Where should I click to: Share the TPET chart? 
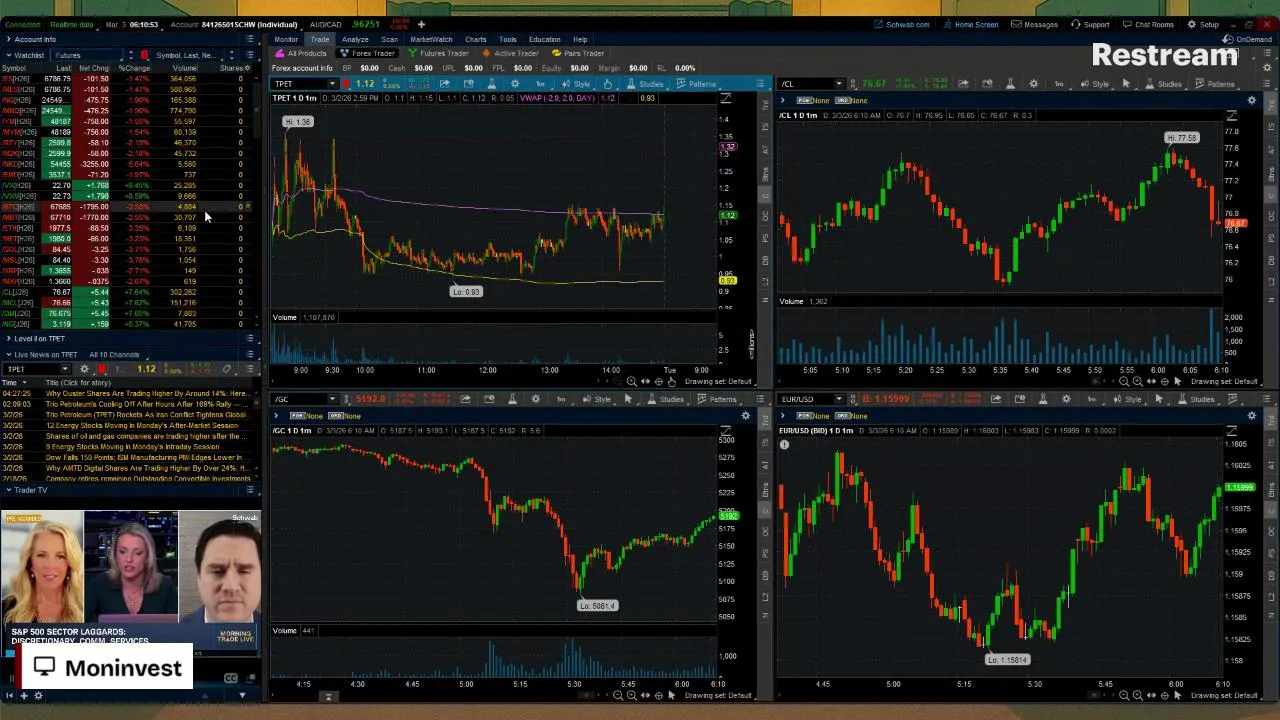click(x=444, y=84)
